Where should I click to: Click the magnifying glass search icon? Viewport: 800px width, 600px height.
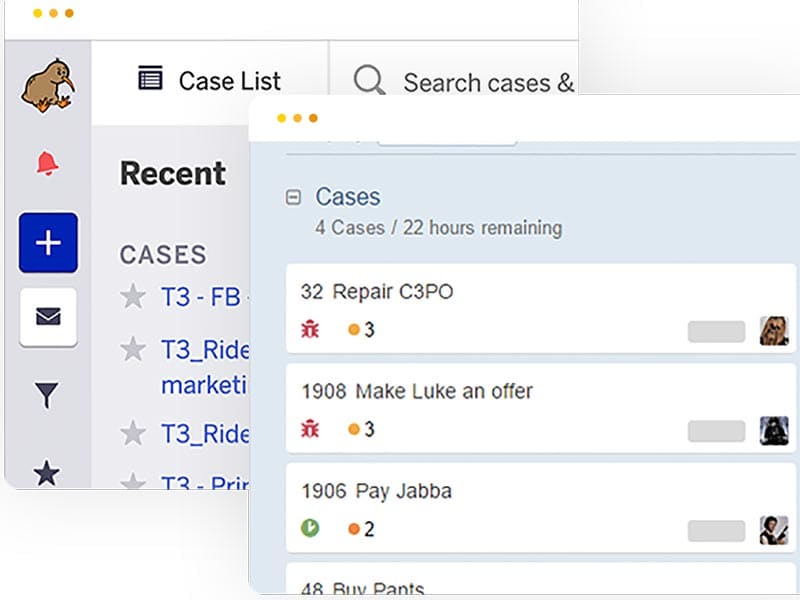[x=369, y=82]
